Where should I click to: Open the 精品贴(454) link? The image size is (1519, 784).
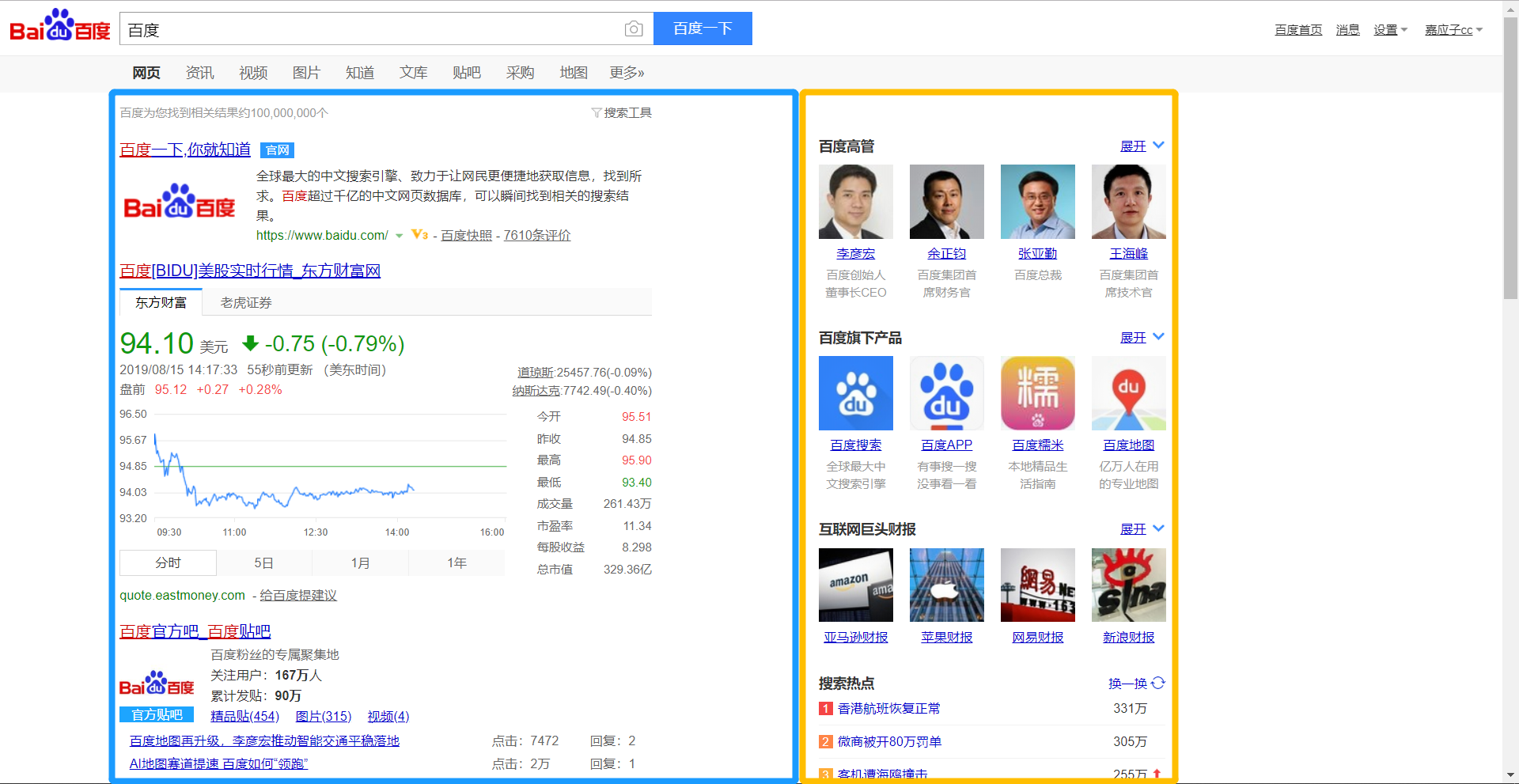point(244,717)
